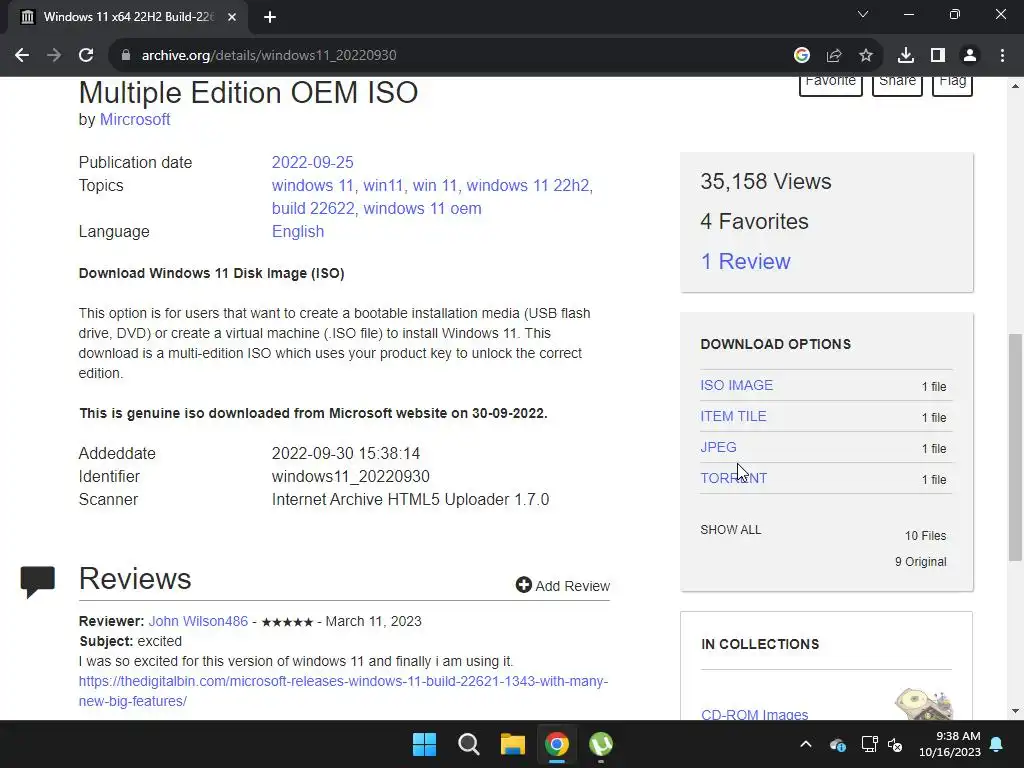Open the Windows Start menu
Image resolution: width=1024 pixels, height=768 pixels.
coord(424,744)
